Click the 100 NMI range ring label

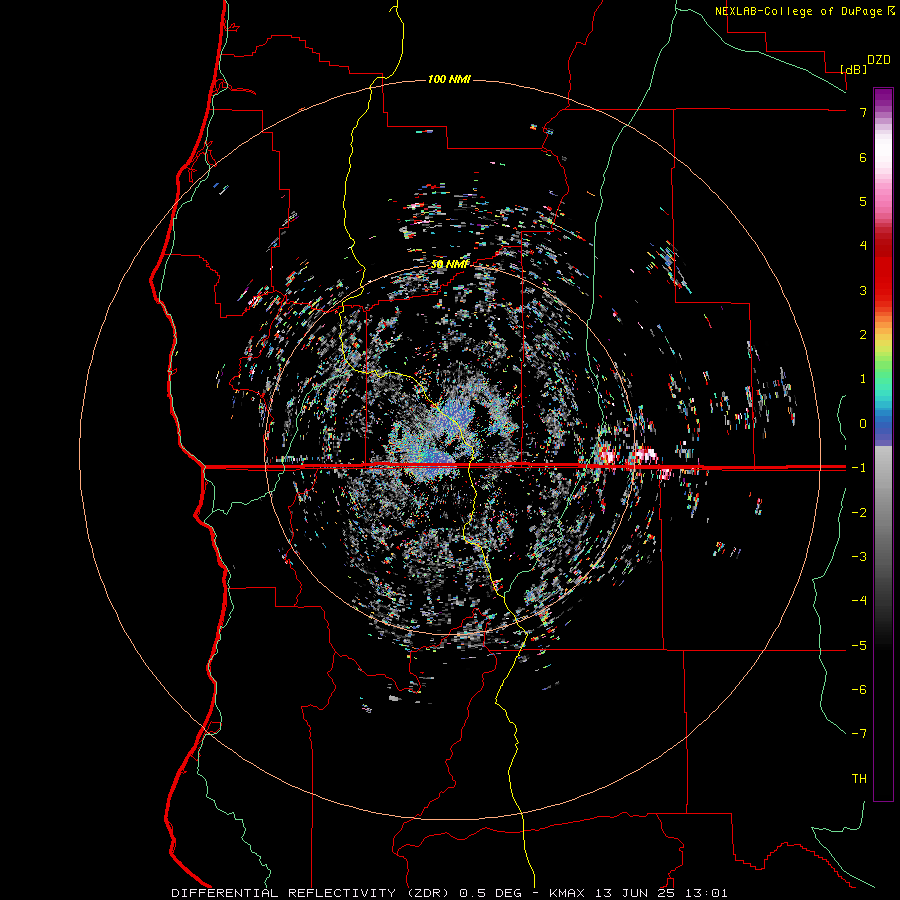tap(449, 79)
